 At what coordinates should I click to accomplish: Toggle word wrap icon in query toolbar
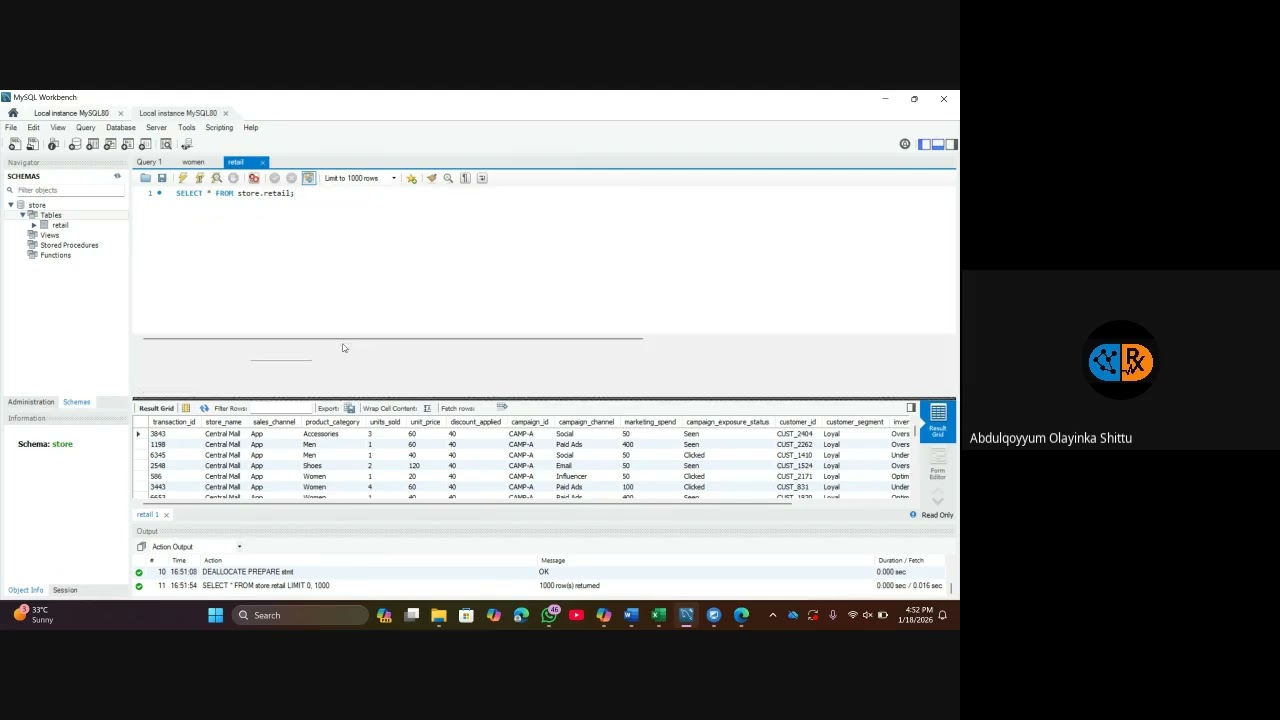[x=482, y=178]
